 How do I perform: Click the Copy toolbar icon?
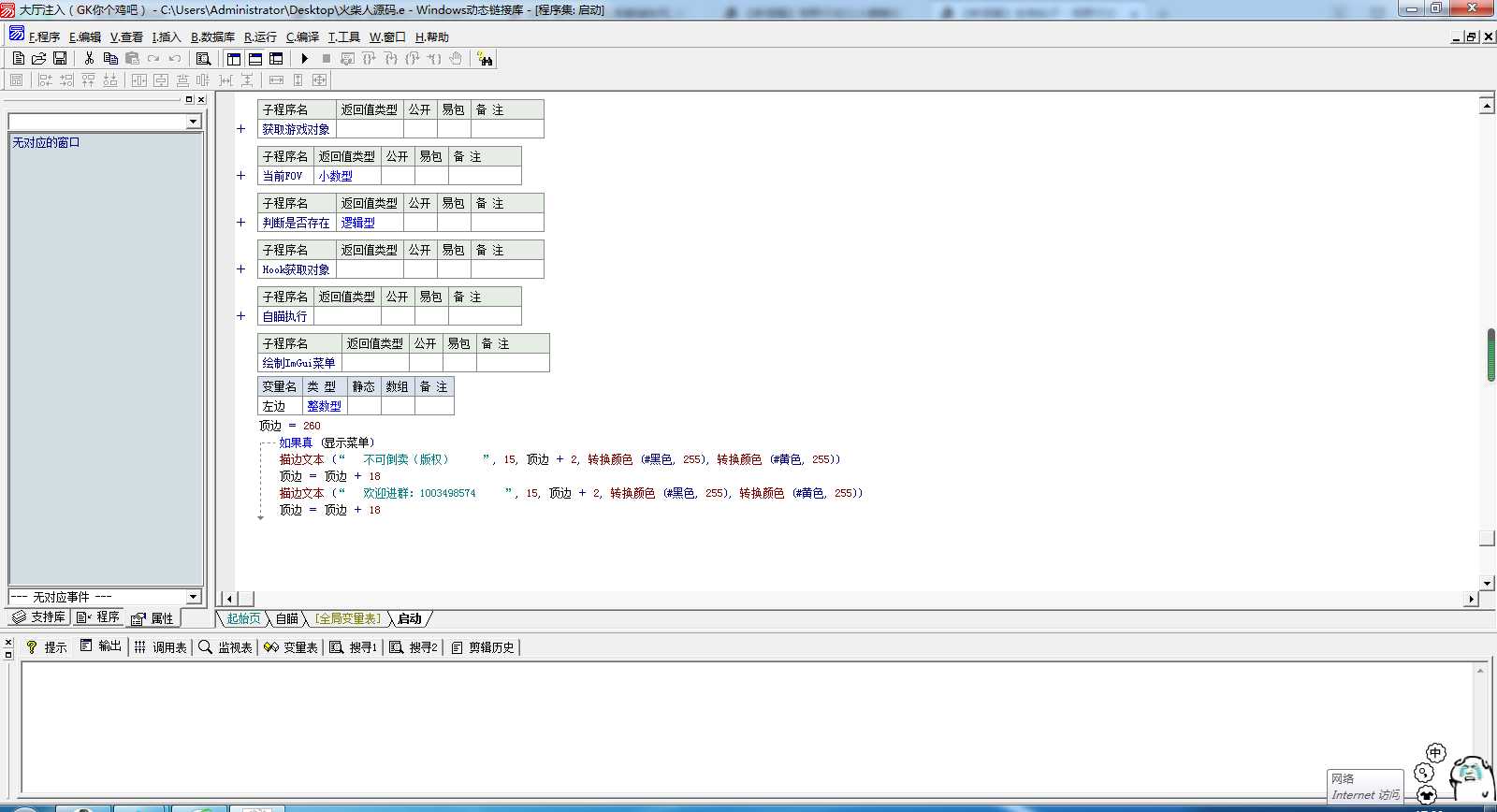point(110,58)
